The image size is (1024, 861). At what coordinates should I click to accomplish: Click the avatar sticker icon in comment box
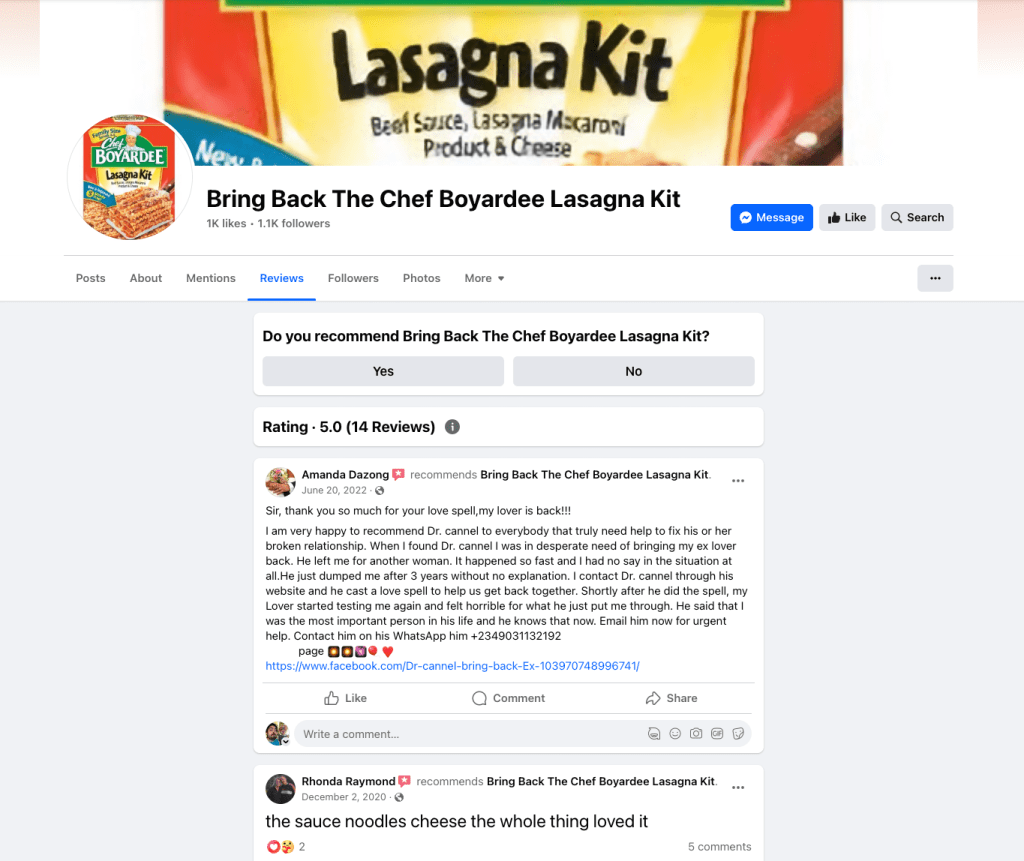654,734
